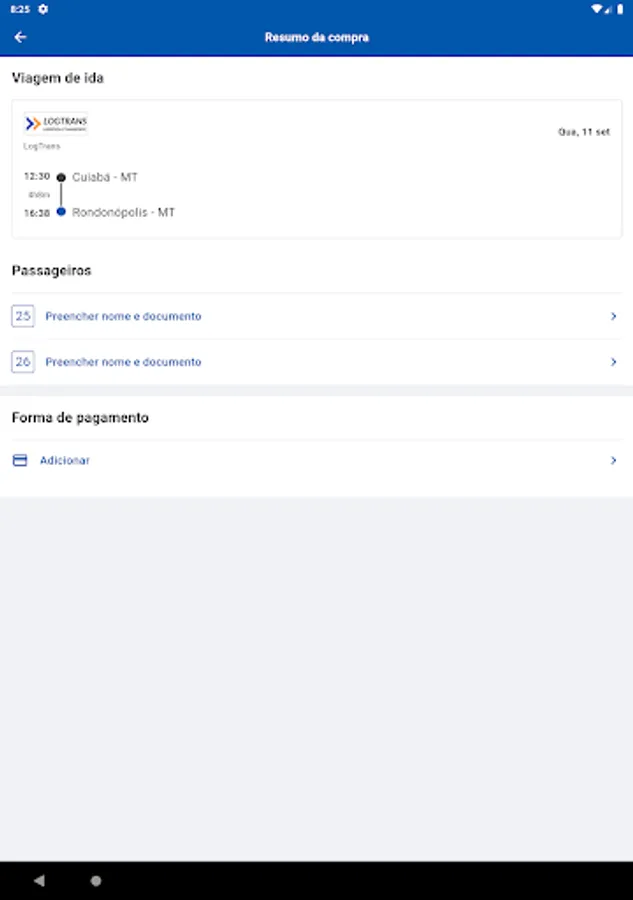Screen dimensions: 633x900
Task: Tap seat number badge 26
Action: point(23,362)
